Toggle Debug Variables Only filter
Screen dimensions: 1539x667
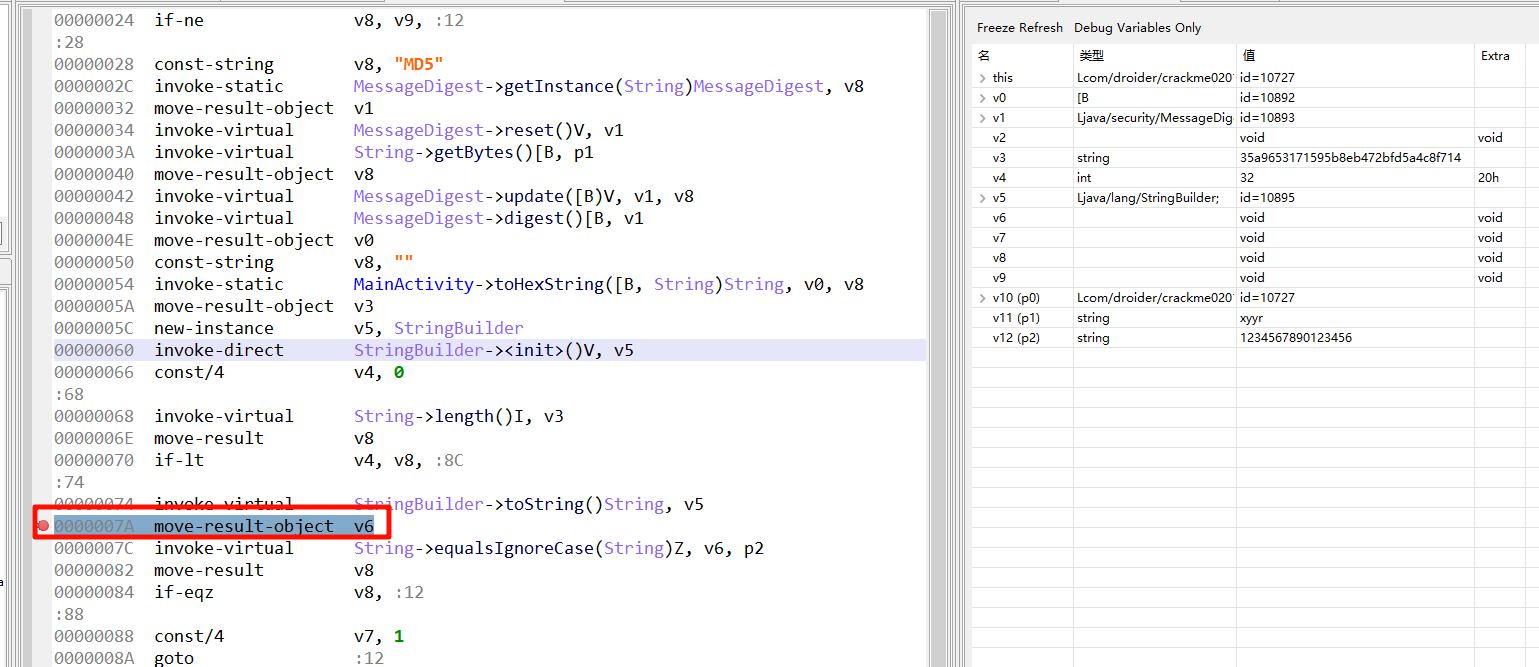1138,28
